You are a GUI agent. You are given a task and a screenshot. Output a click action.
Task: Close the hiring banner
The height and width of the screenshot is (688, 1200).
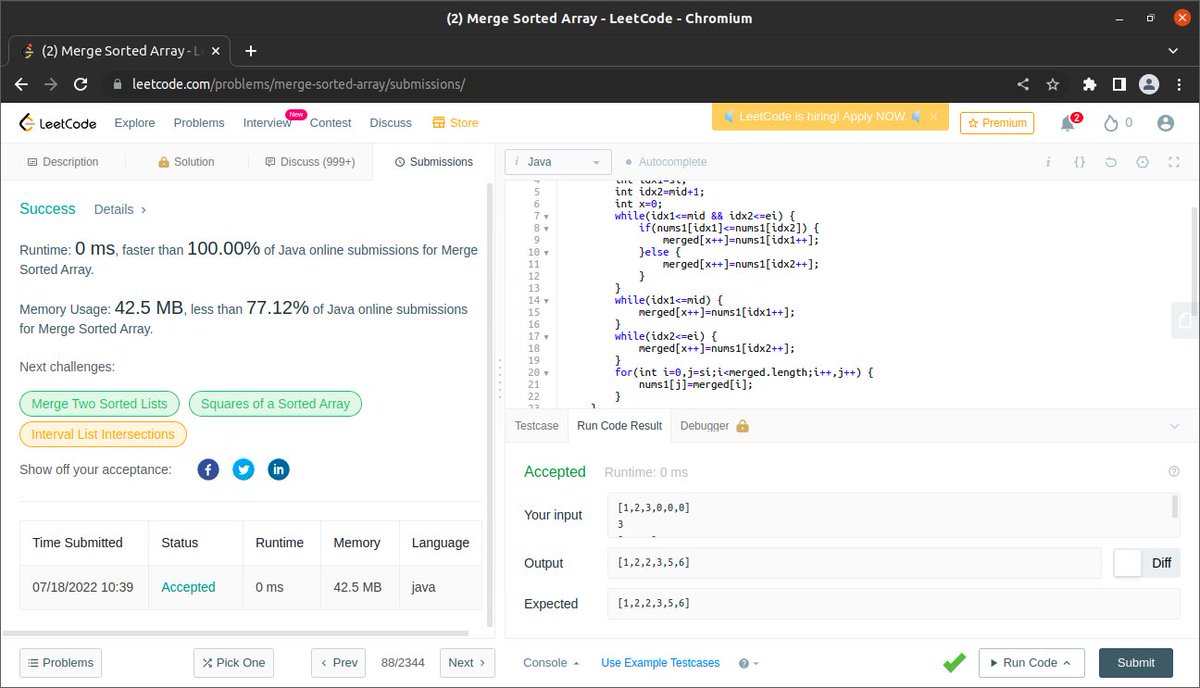934,117
